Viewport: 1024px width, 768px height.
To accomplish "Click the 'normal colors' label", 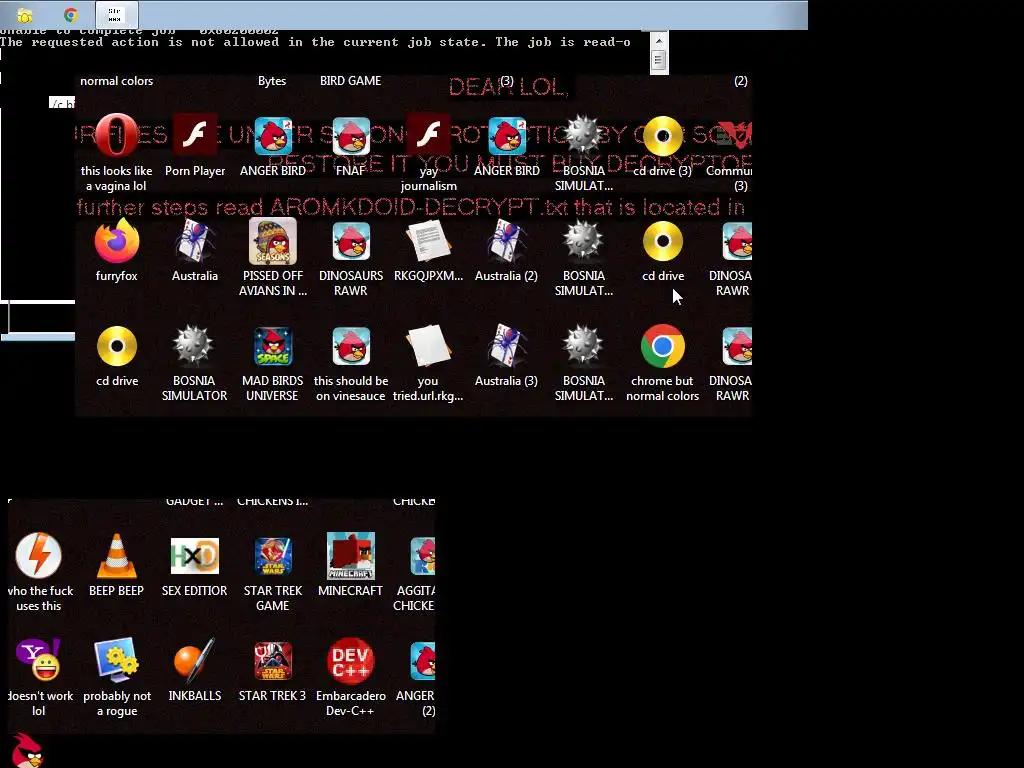I will tap(116, 81).
